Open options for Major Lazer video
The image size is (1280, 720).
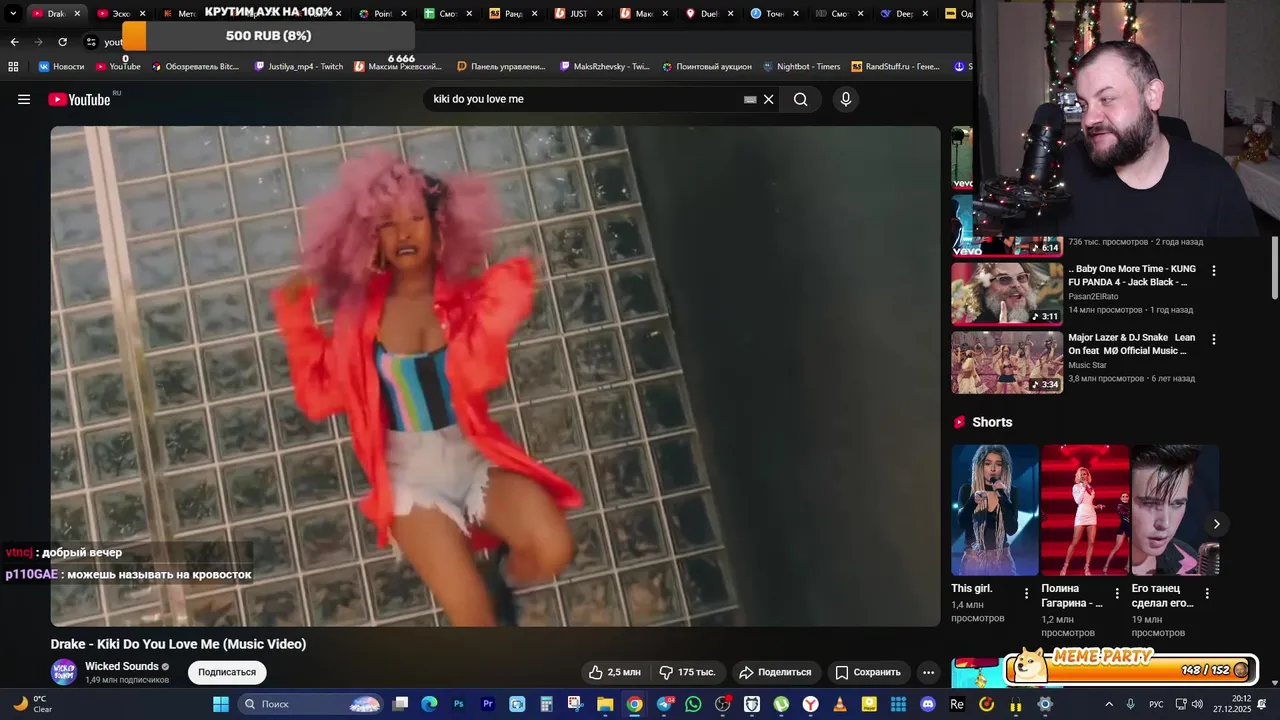(1214, 340)
